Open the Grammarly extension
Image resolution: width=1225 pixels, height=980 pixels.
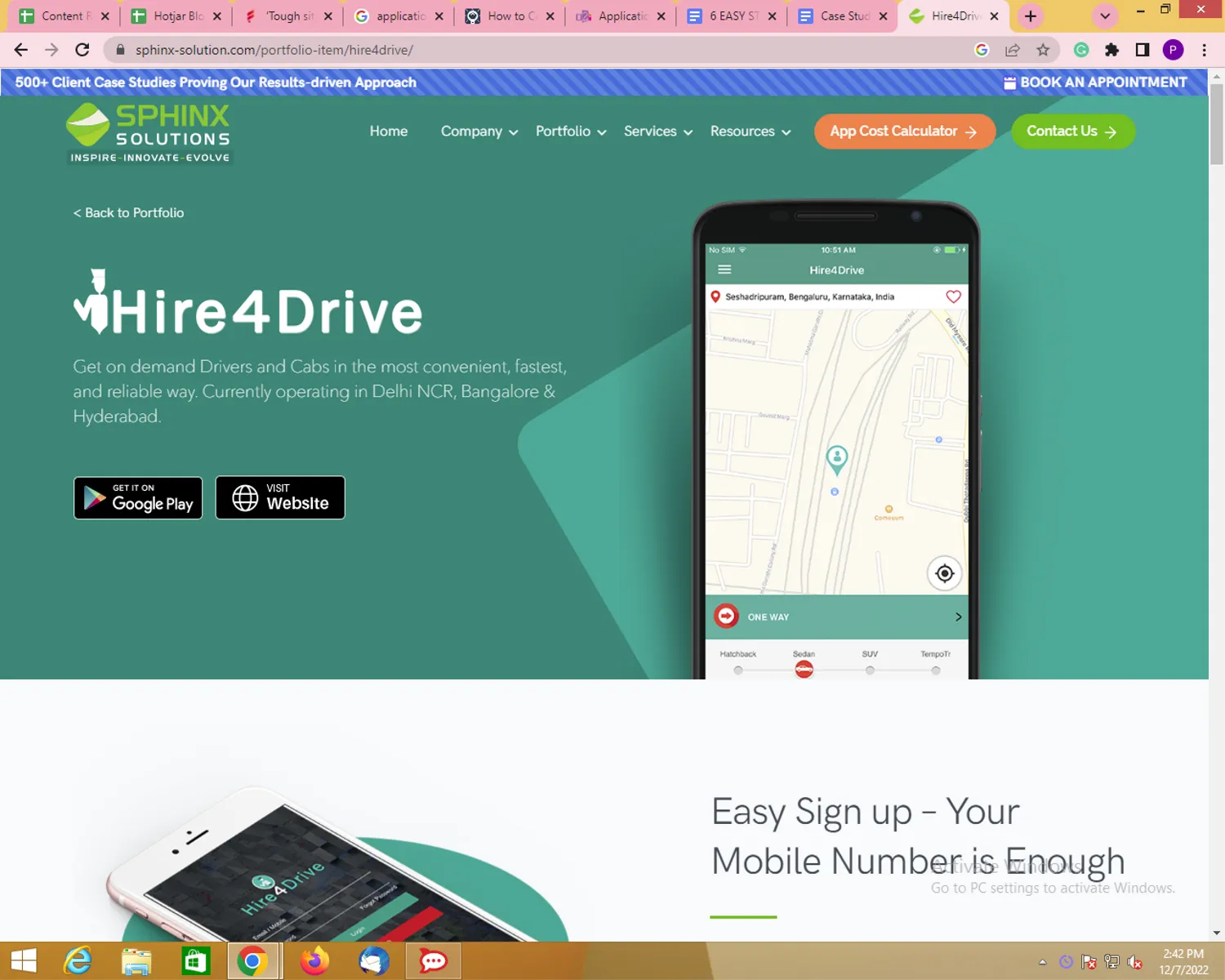click(x=1081, y=50)
